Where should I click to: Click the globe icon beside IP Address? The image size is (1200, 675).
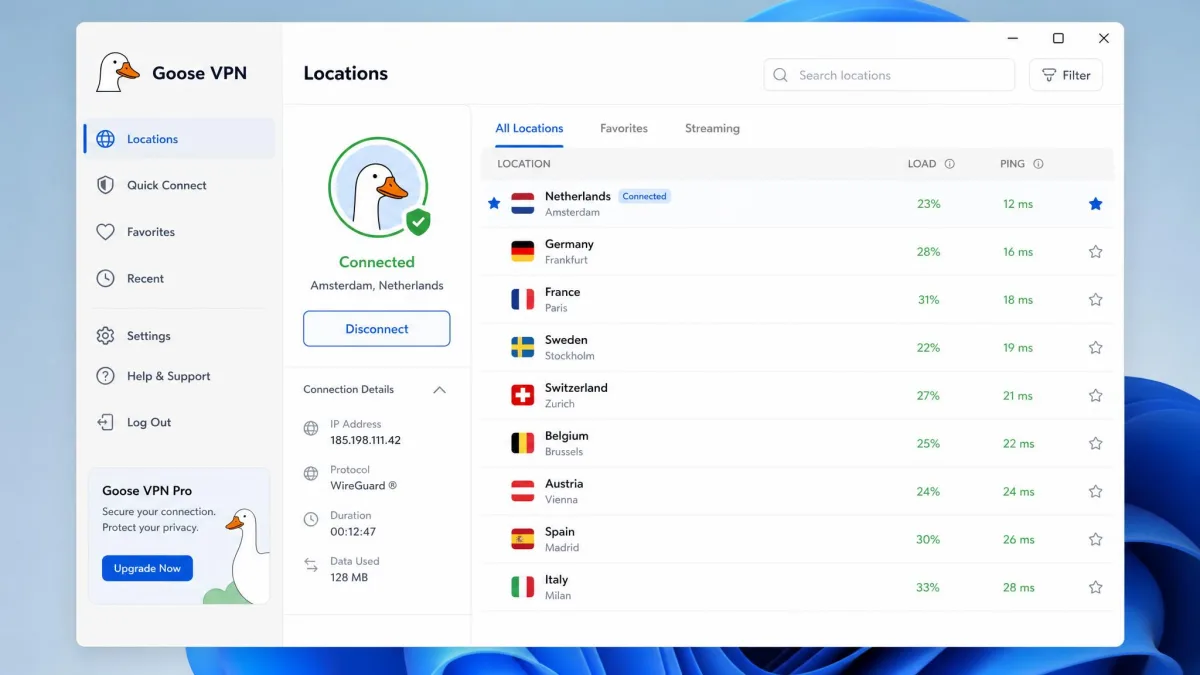click(311, 429)
